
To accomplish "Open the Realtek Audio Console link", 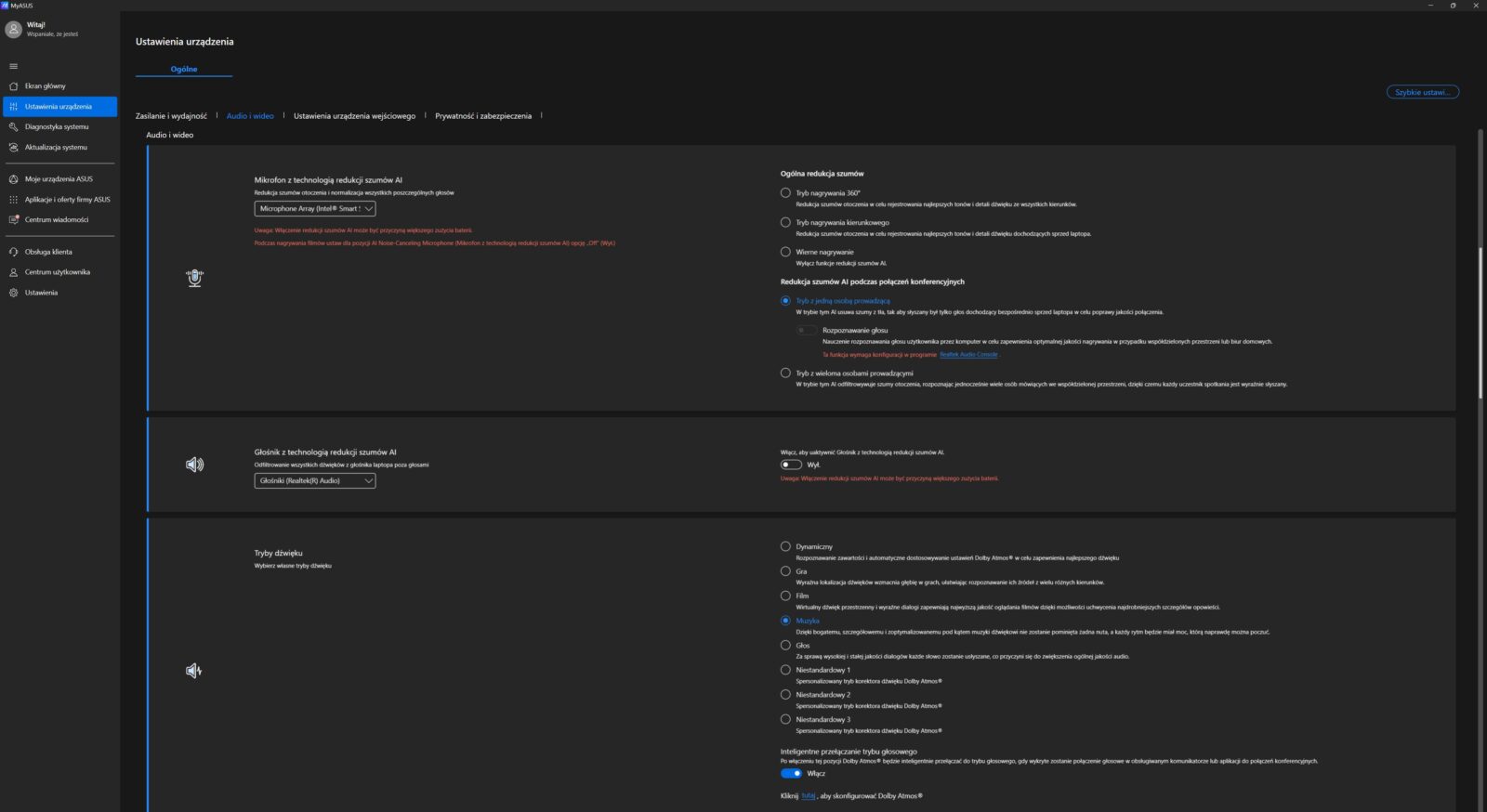I will click(x=968, y=354).
